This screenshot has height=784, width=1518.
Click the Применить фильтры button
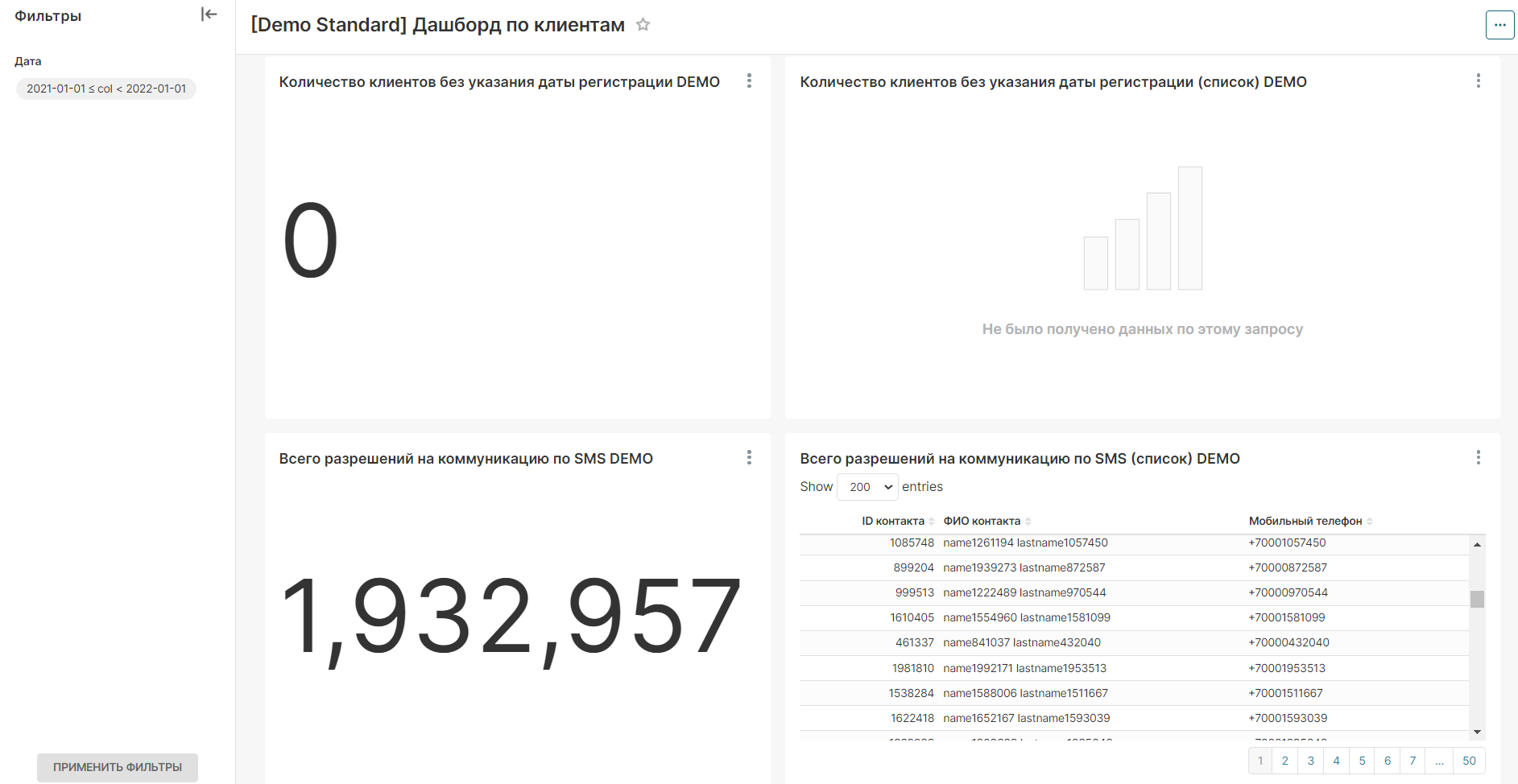pos(118,767)
